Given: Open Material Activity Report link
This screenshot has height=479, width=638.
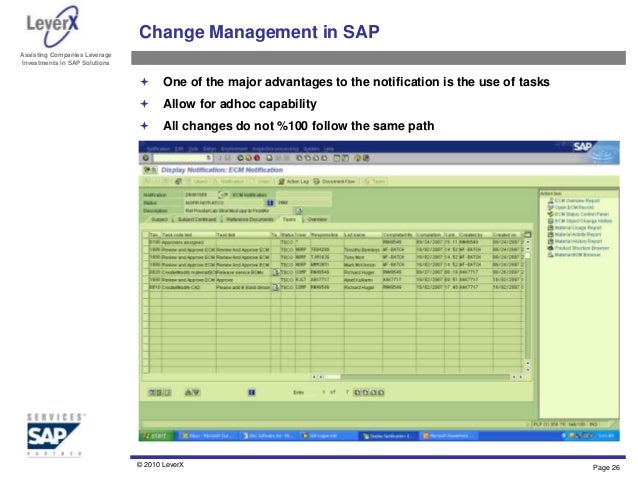Looking at the screenshot, I should pos(575,234).
